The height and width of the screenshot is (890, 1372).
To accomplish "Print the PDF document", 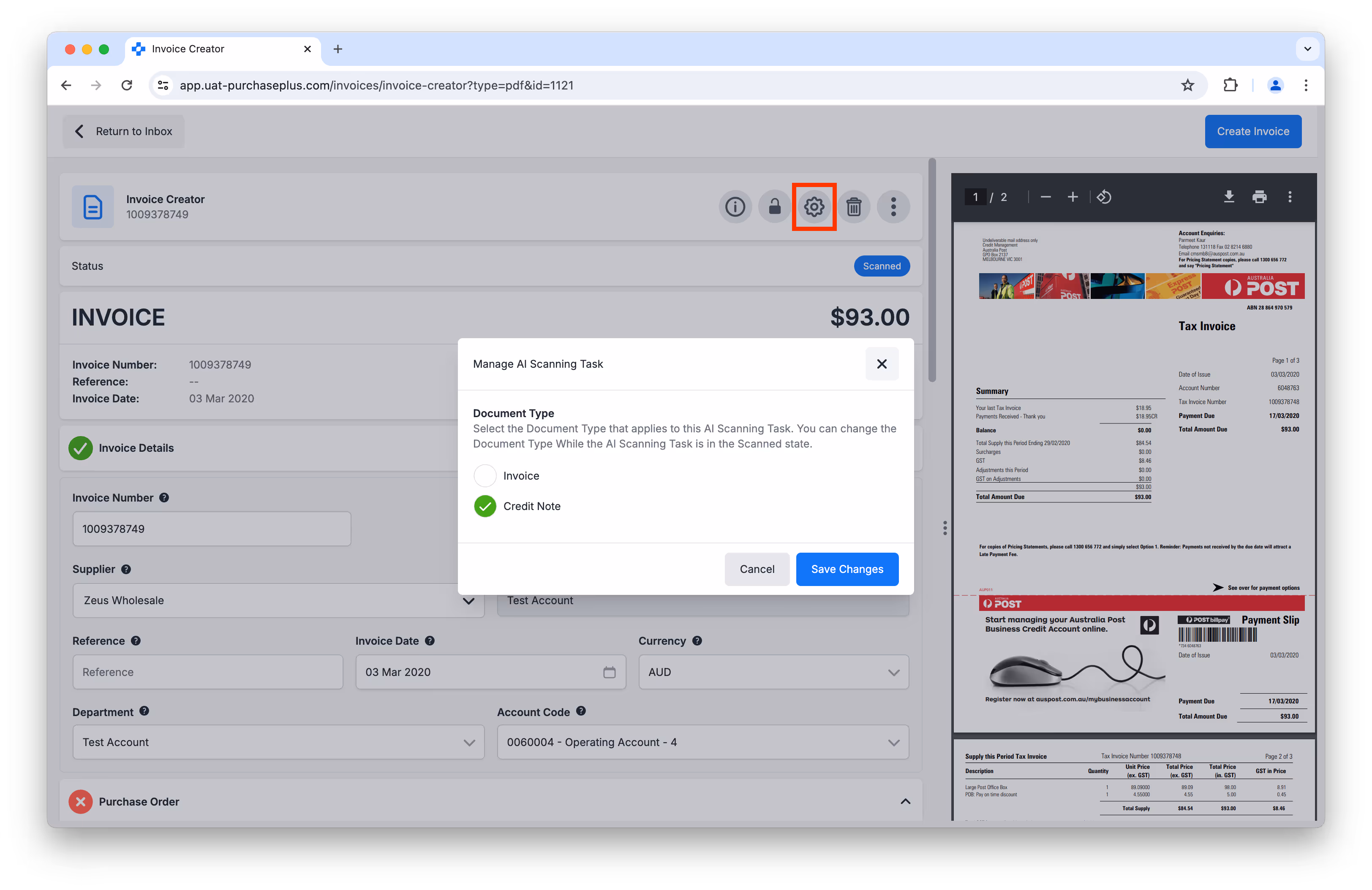I will (x=1259, y=197).
